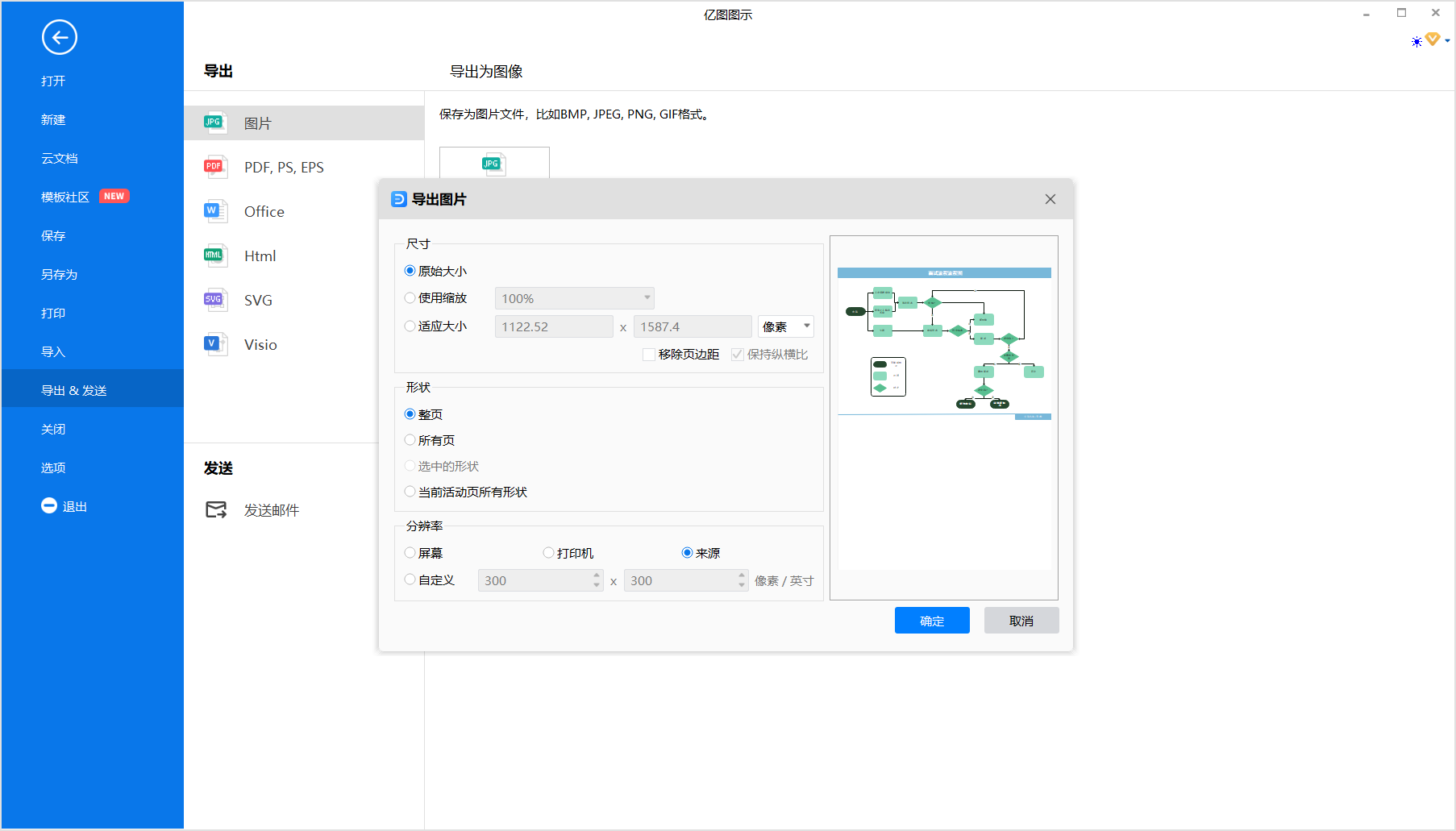The image size is (1456, 831).
Task: Open the 像素 unit dropdown
Action: click(785, 326)
